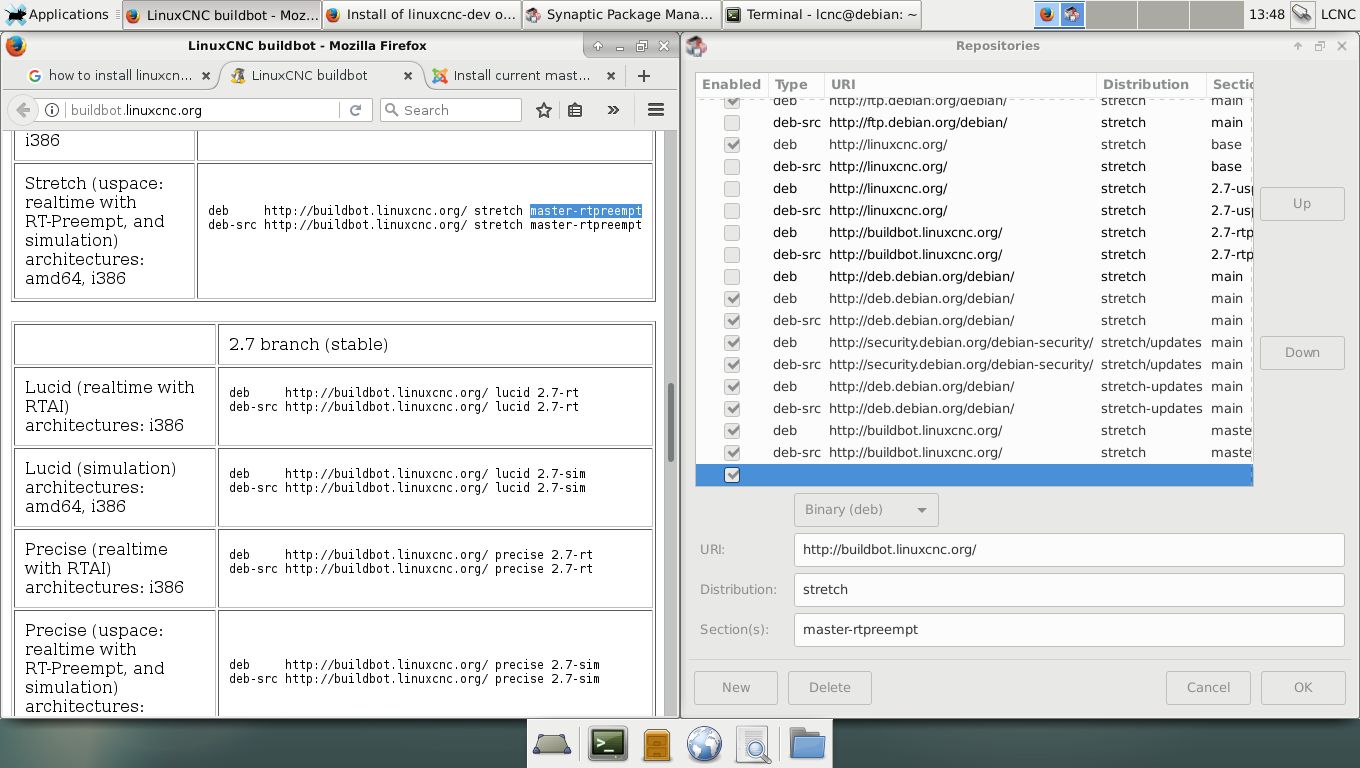Click the Synaptic icon in Repositories title bar

(x=697, y=46)
